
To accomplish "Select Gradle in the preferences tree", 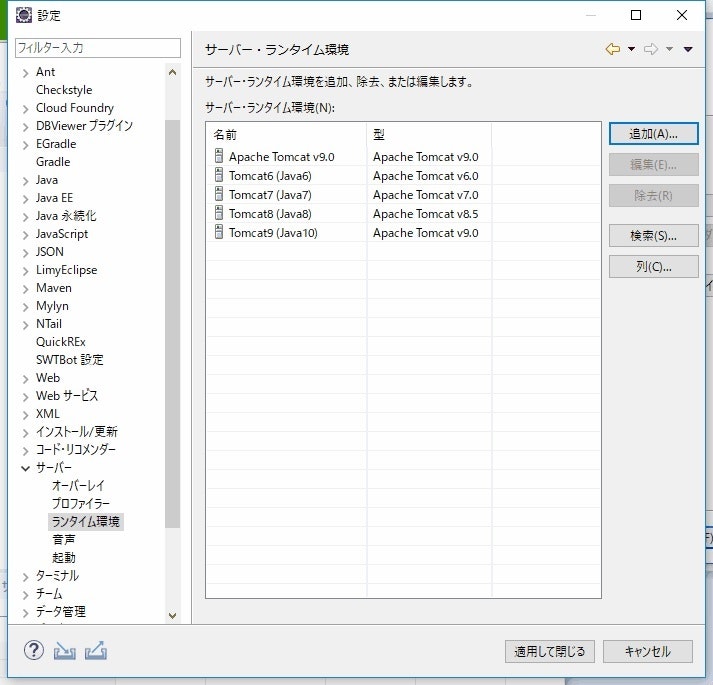I will pos(53,161).
